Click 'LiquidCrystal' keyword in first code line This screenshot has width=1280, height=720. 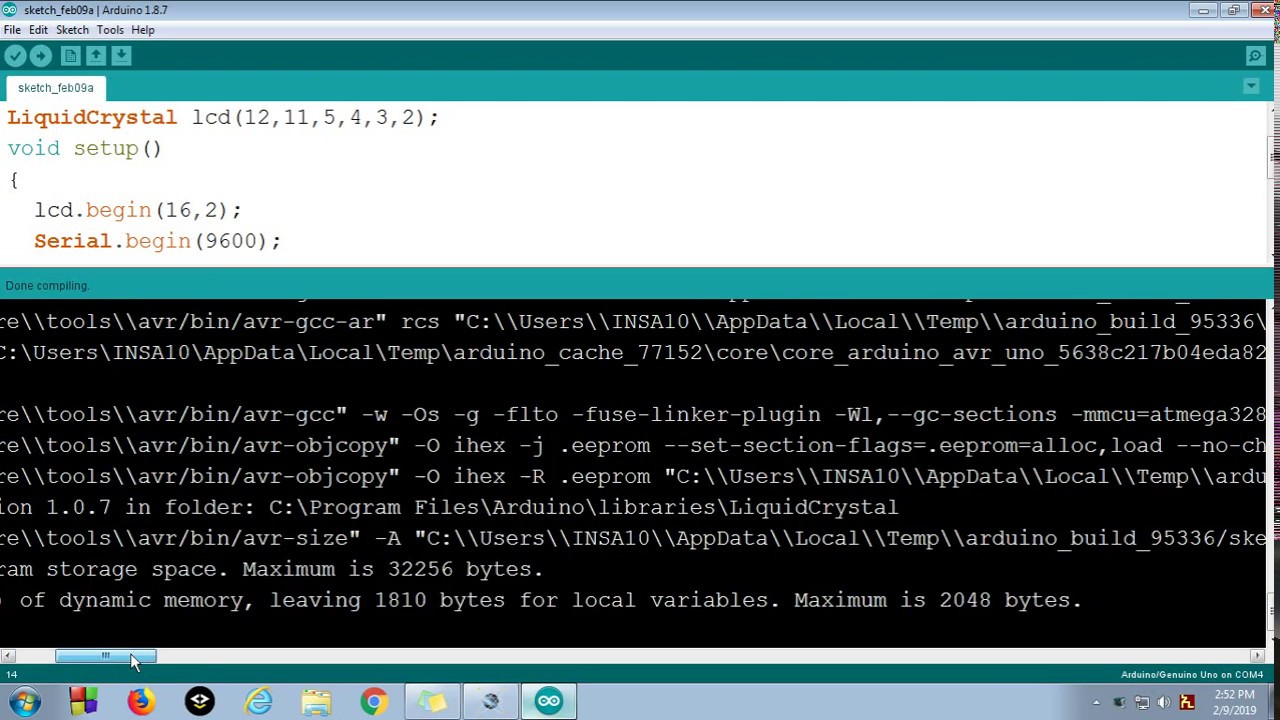point(92,118)
